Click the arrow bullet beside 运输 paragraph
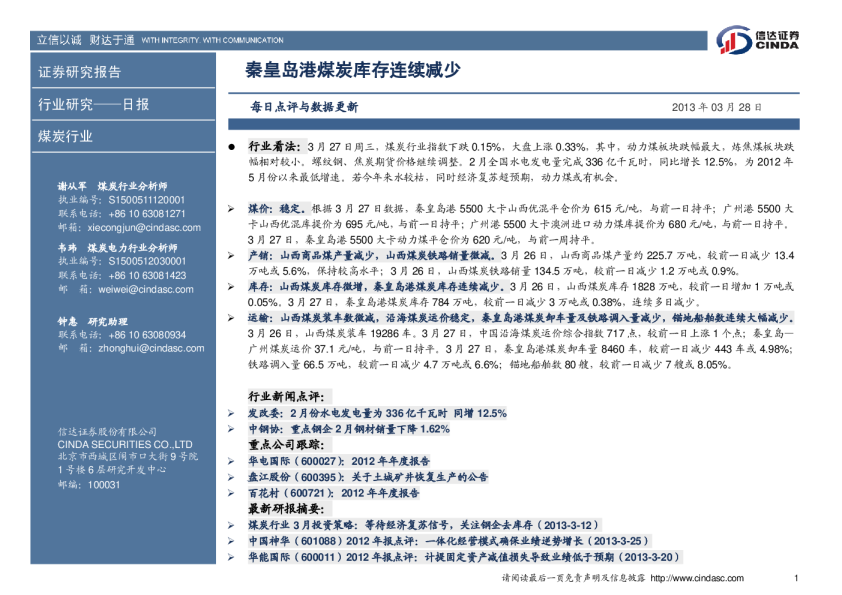This screenshot has height=595, width=842. pos(232,316)
